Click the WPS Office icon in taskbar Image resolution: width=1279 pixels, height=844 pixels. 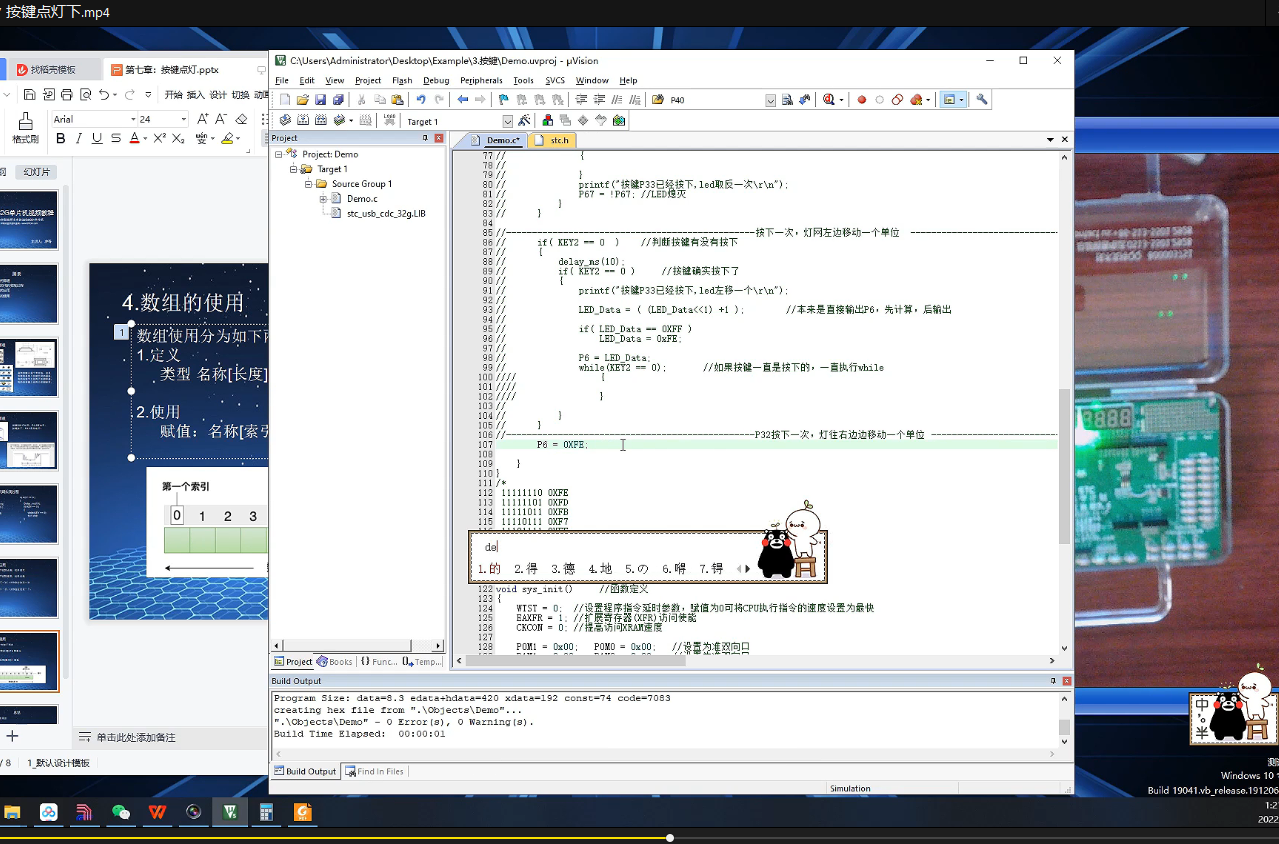(157, 812)
